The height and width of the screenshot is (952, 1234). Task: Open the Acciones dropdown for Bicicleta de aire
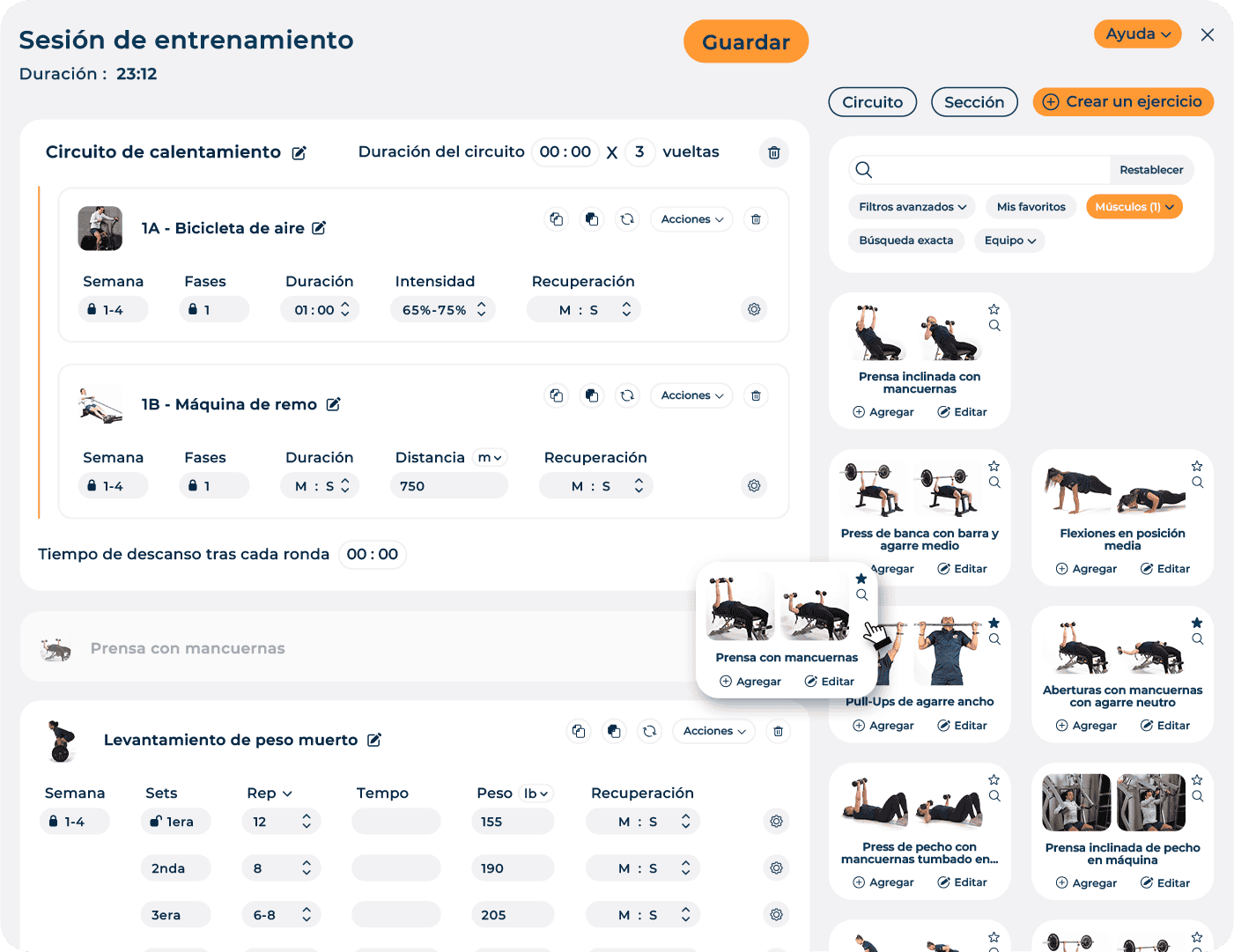tap(691, 219)
